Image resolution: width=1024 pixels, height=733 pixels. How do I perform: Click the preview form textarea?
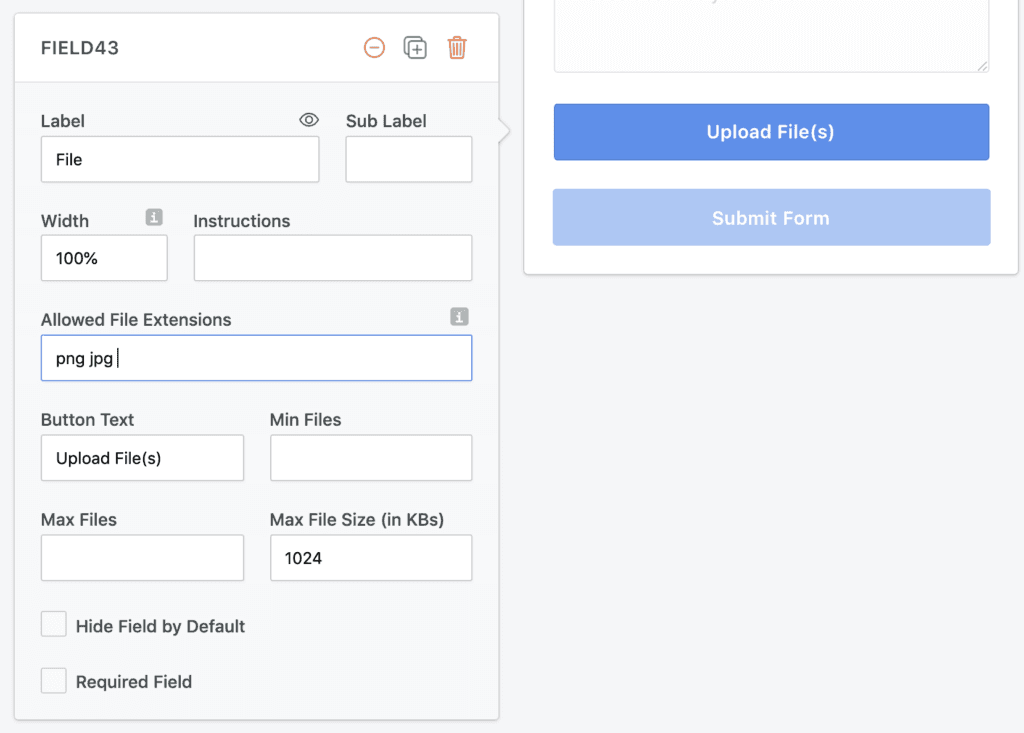click(x=771, y=36)
